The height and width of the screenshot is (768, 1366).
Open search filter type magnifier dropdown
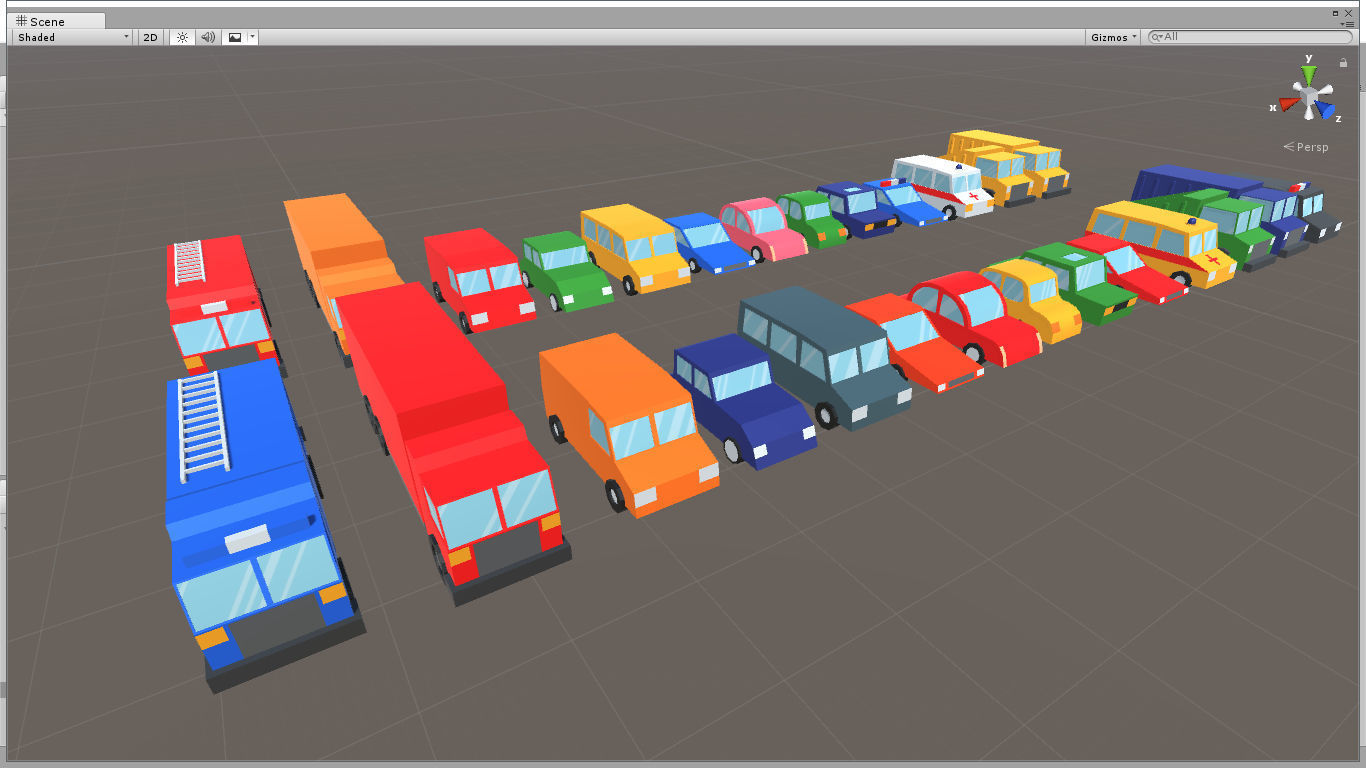[x=1157, y=37]
